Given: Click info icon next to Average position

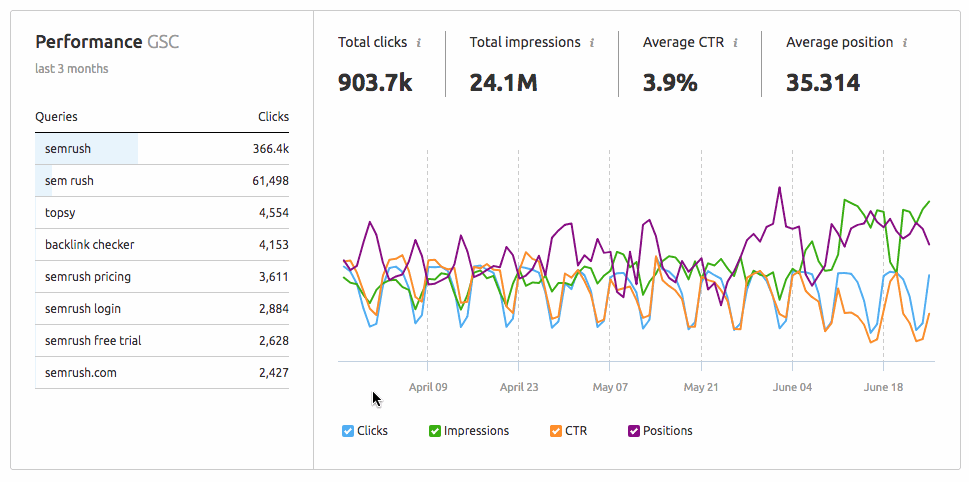Looking at the screenshot, I should pyautogui.click(x=905, y=43).
